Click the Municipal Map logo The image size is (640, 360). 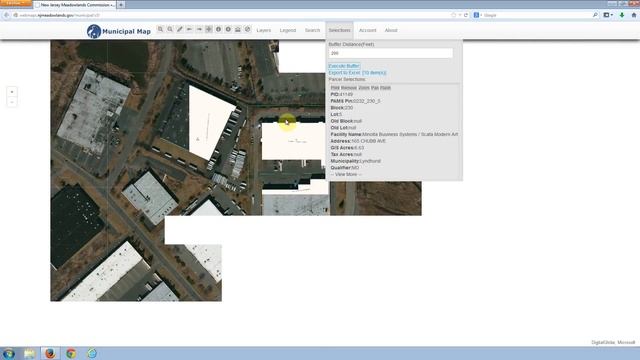point(119,31)
